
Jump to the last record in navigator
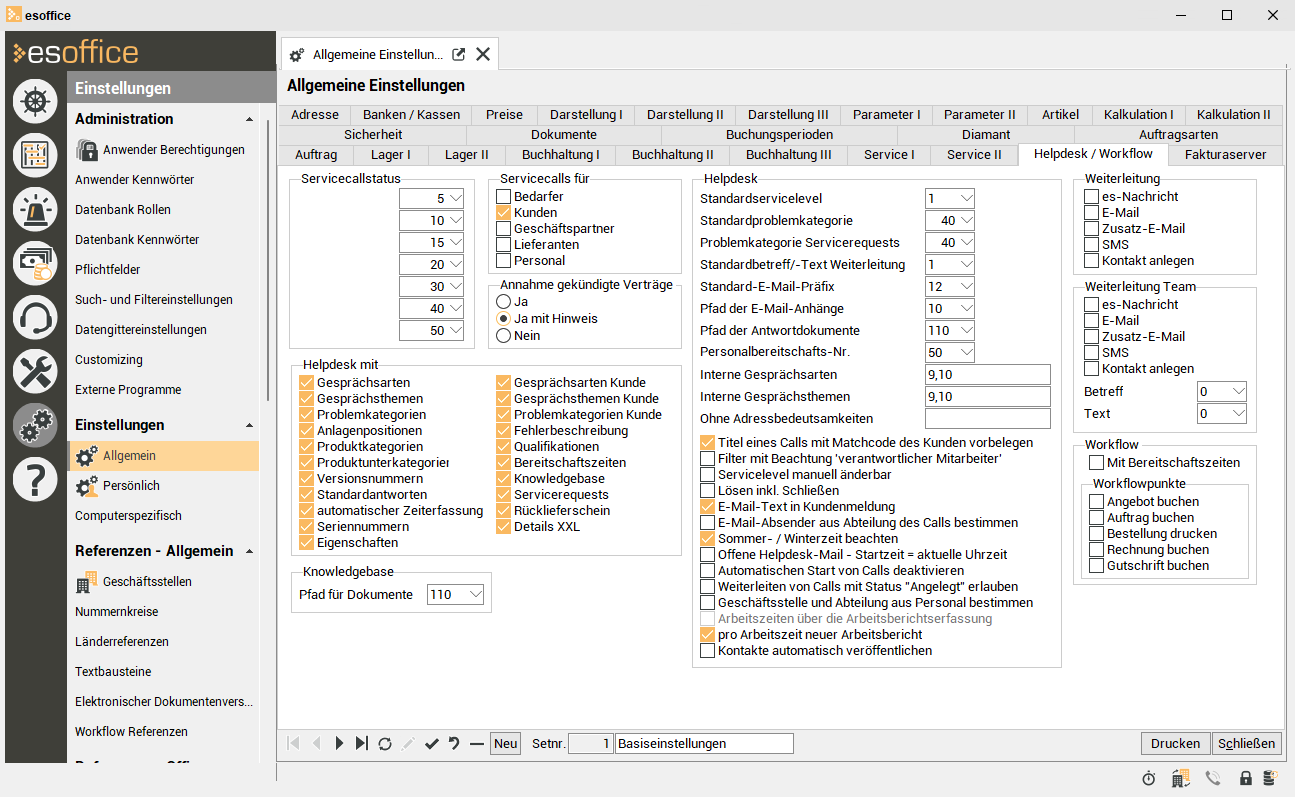click(x=362, y=743)
